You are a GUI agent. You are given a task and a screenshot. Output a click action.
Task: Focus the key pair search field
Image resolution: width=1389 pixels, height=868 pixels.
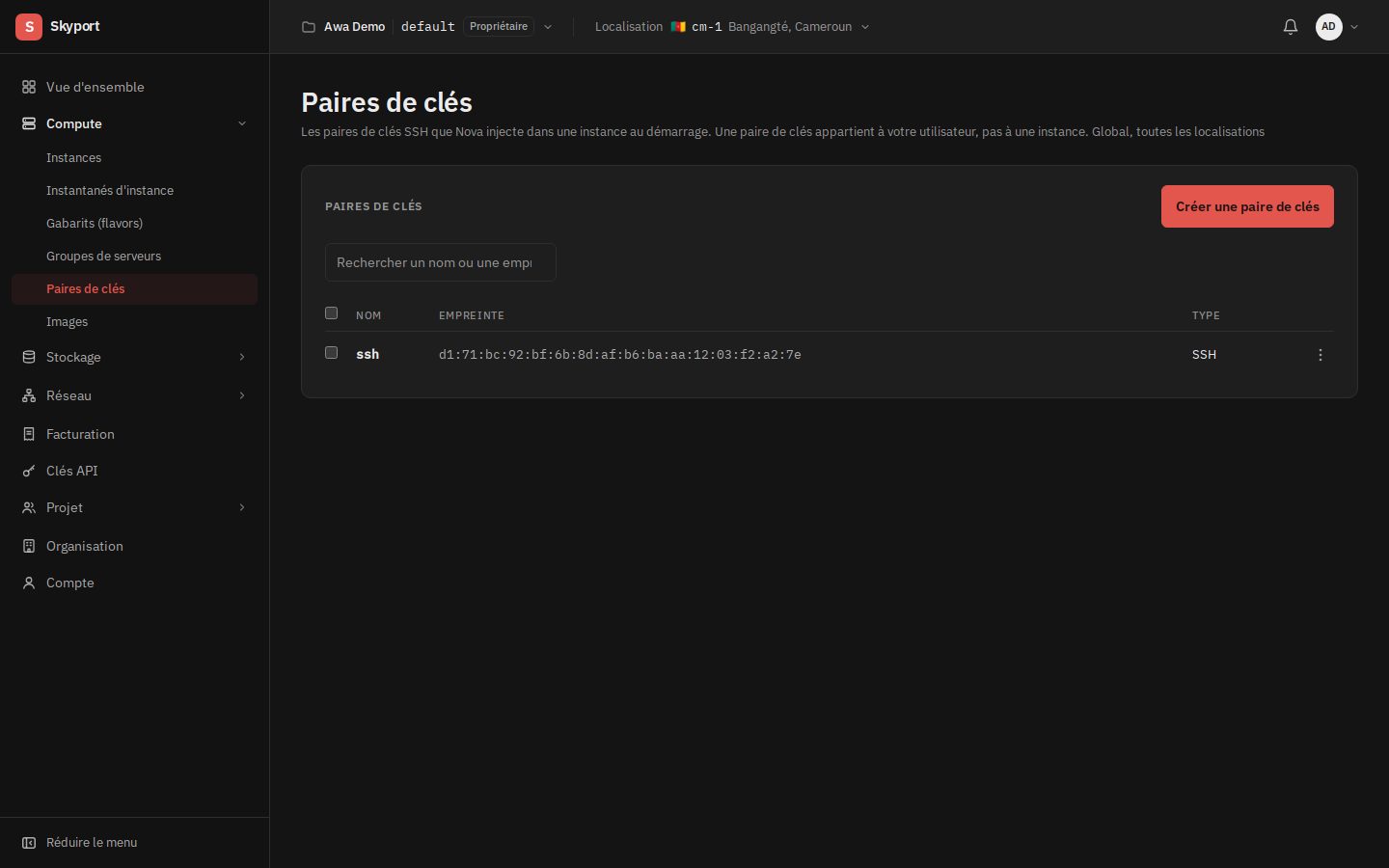[440, 262]
